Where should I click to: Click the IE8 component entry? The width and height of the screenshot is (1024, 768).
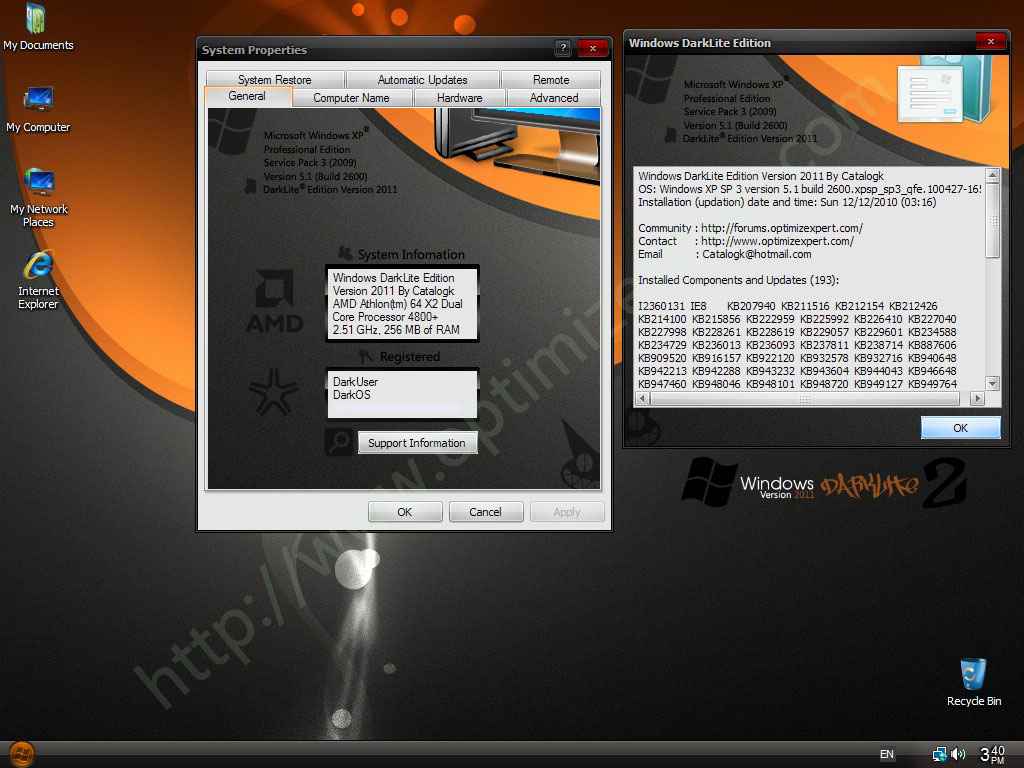pos(698,306)
